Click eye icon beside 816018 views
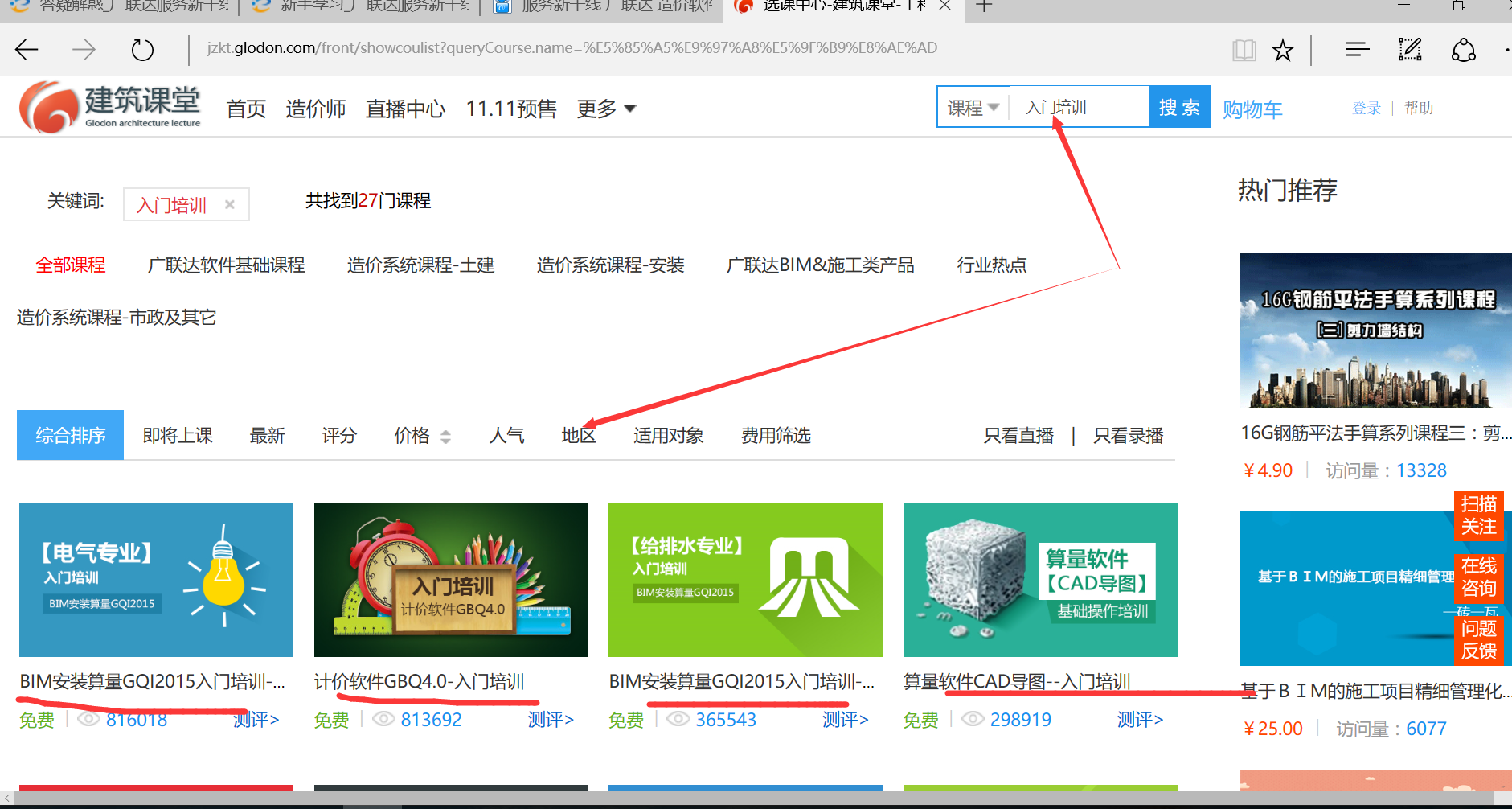The image size is (1512, 809). pos(88,719)
